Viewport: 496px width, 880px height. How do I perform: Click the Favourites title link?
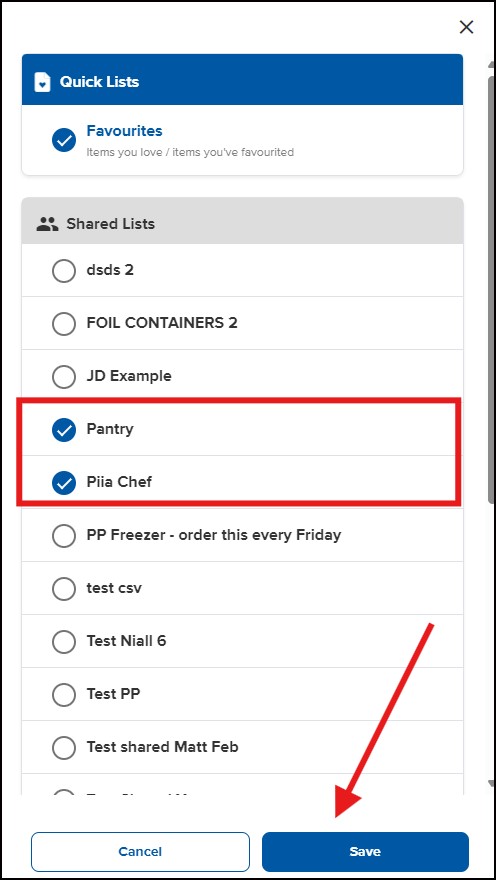(x=124, y=131)
